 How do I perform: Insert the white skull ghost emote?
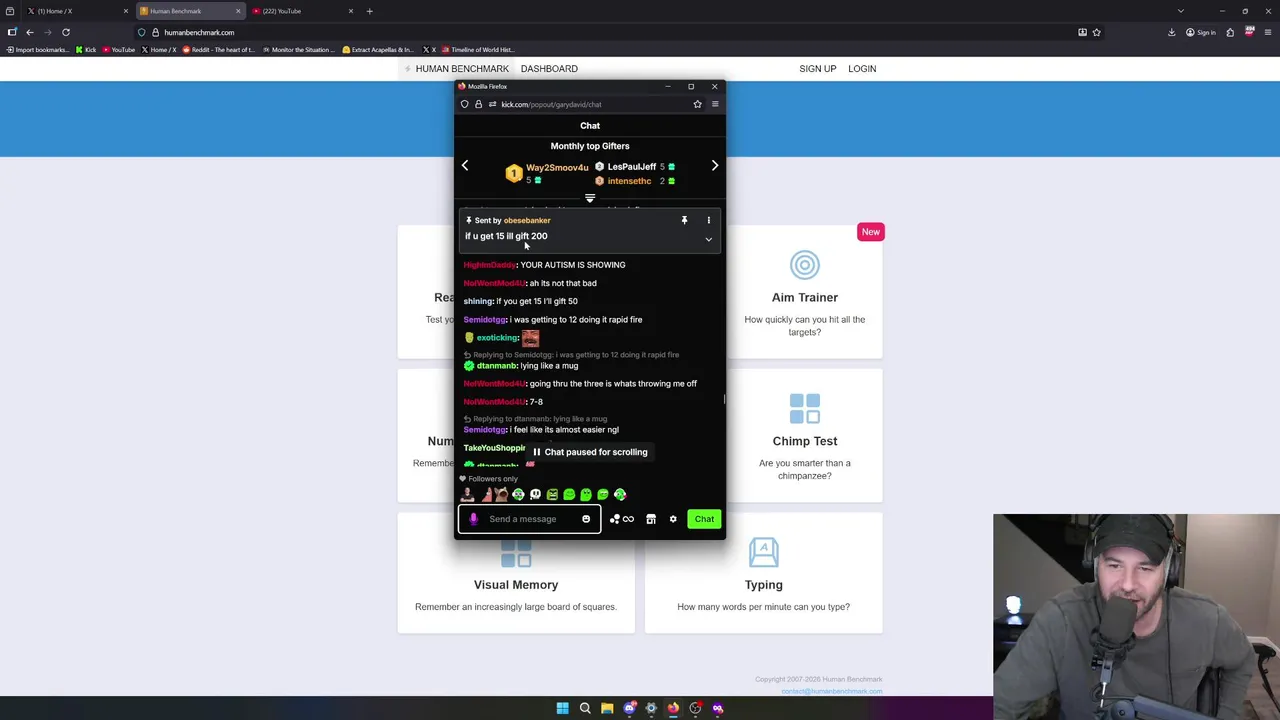pos(535,494)
